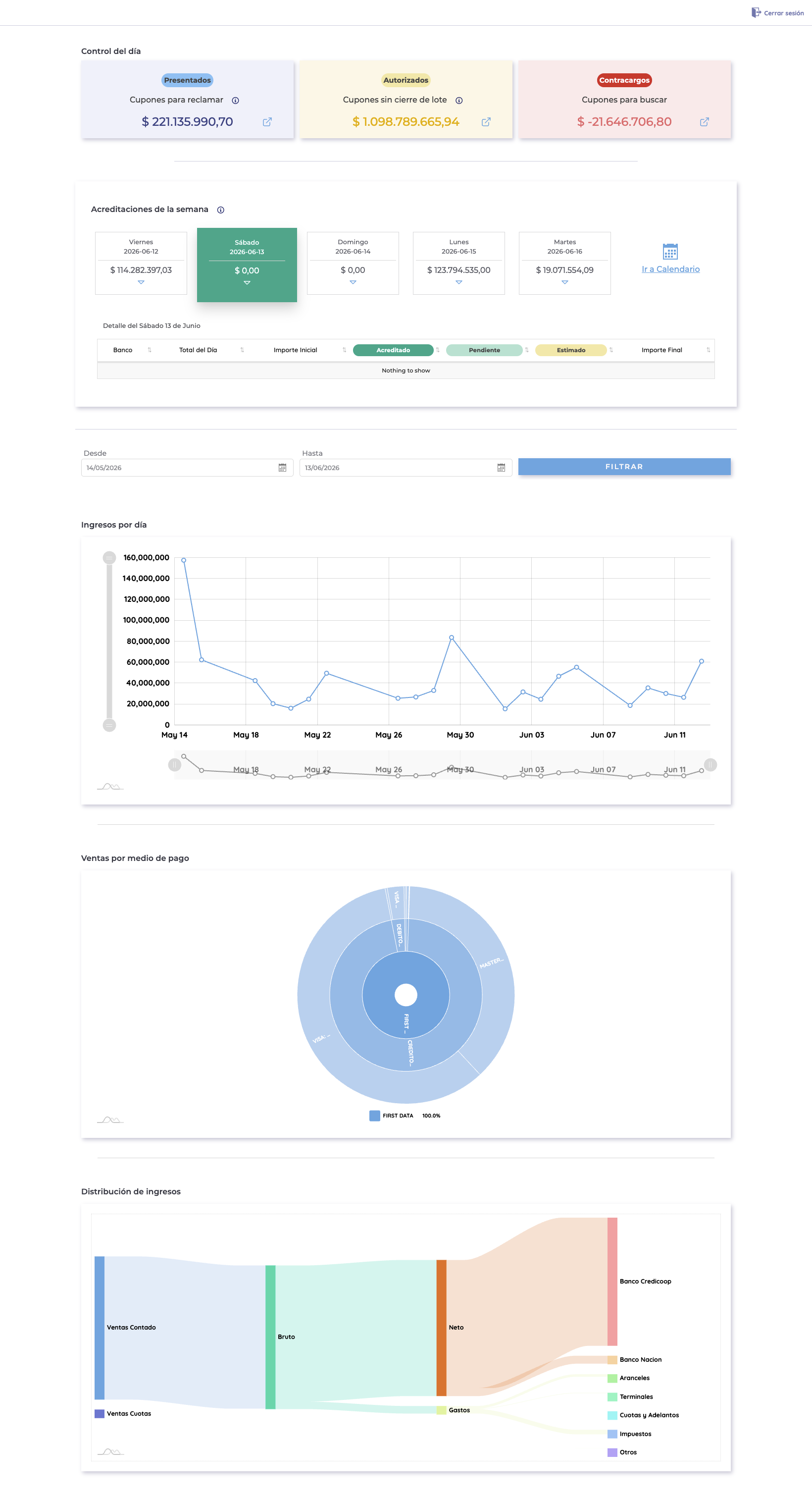Click the Bruto green node bar
Screen dimensions: 812x1501
[x=270, y=1337]
